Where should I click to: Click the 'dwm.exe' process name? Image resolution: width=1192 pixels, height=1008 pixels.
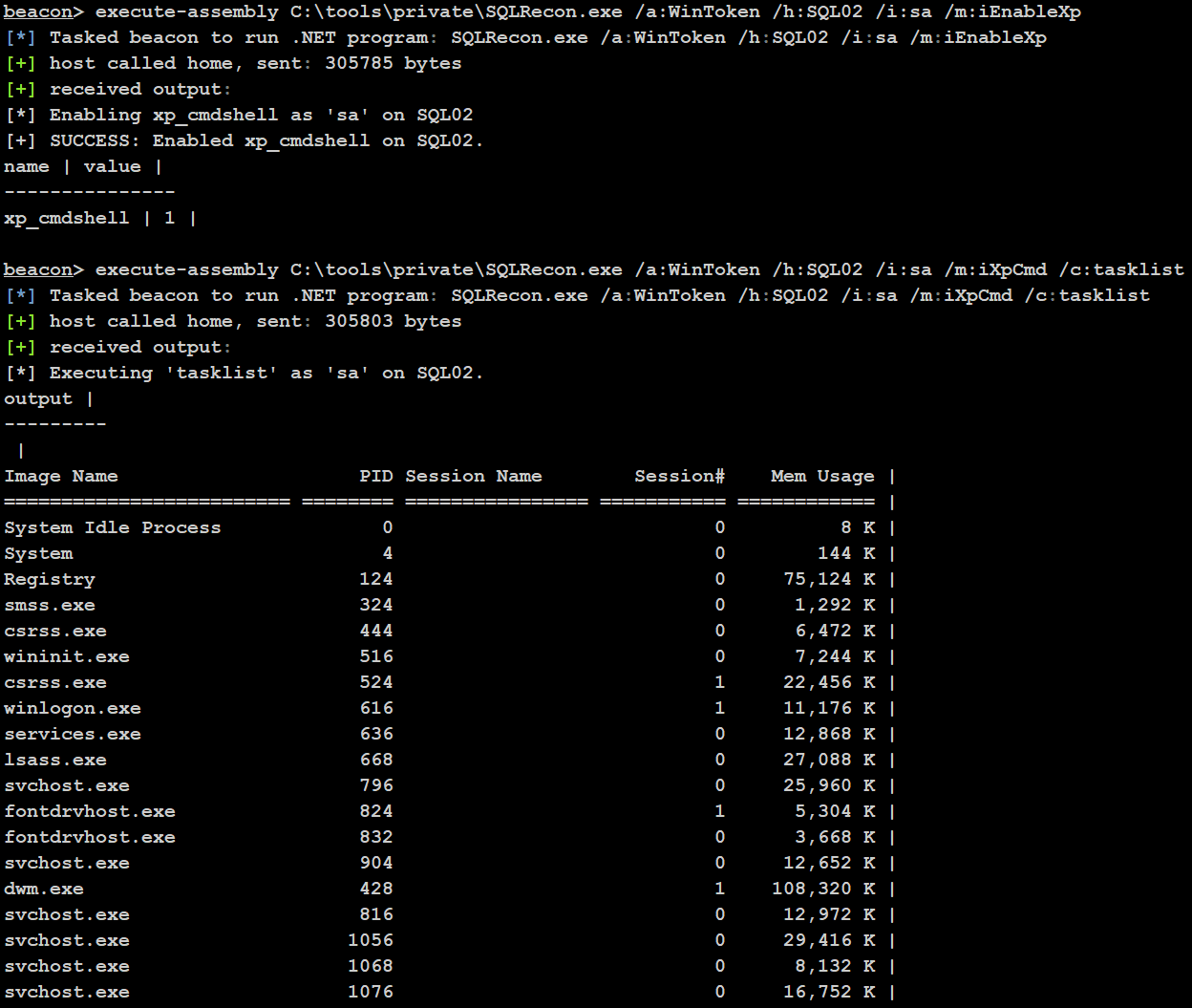pos(44,889)
